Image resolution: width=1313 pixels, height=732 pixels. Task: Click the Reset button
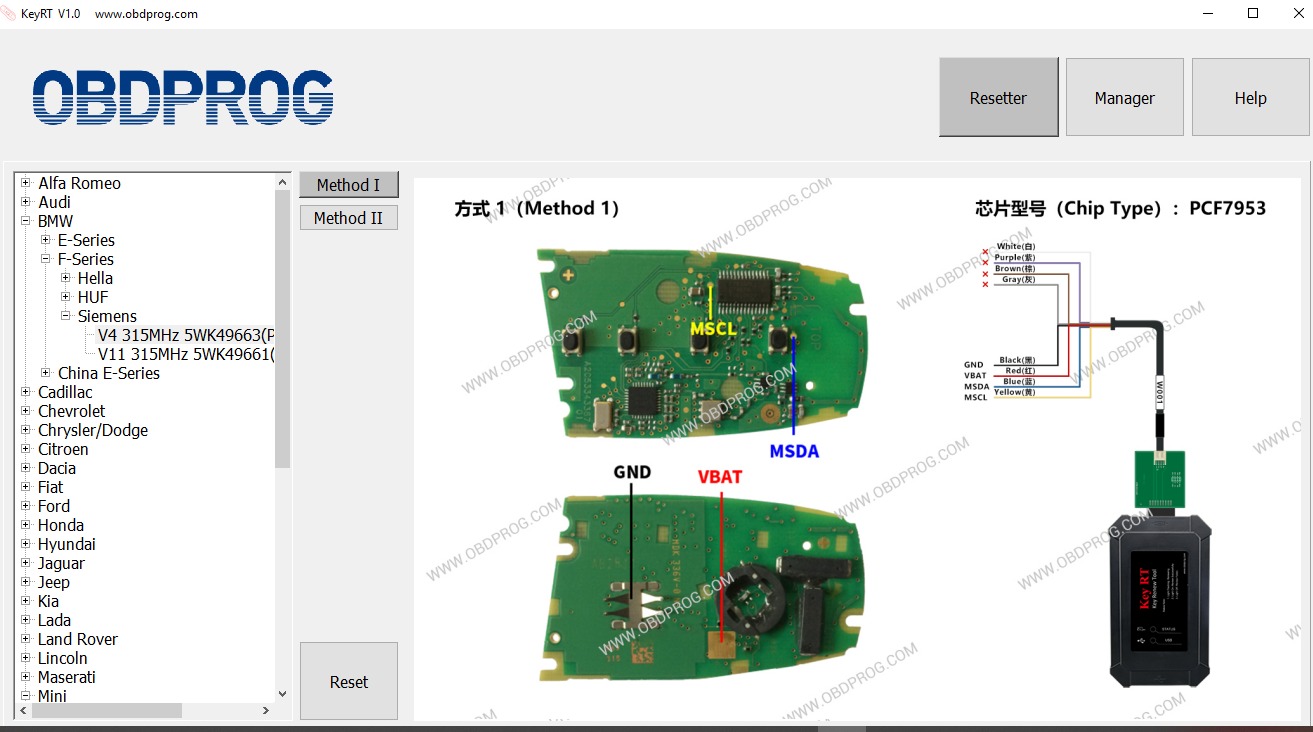[348, 681]
